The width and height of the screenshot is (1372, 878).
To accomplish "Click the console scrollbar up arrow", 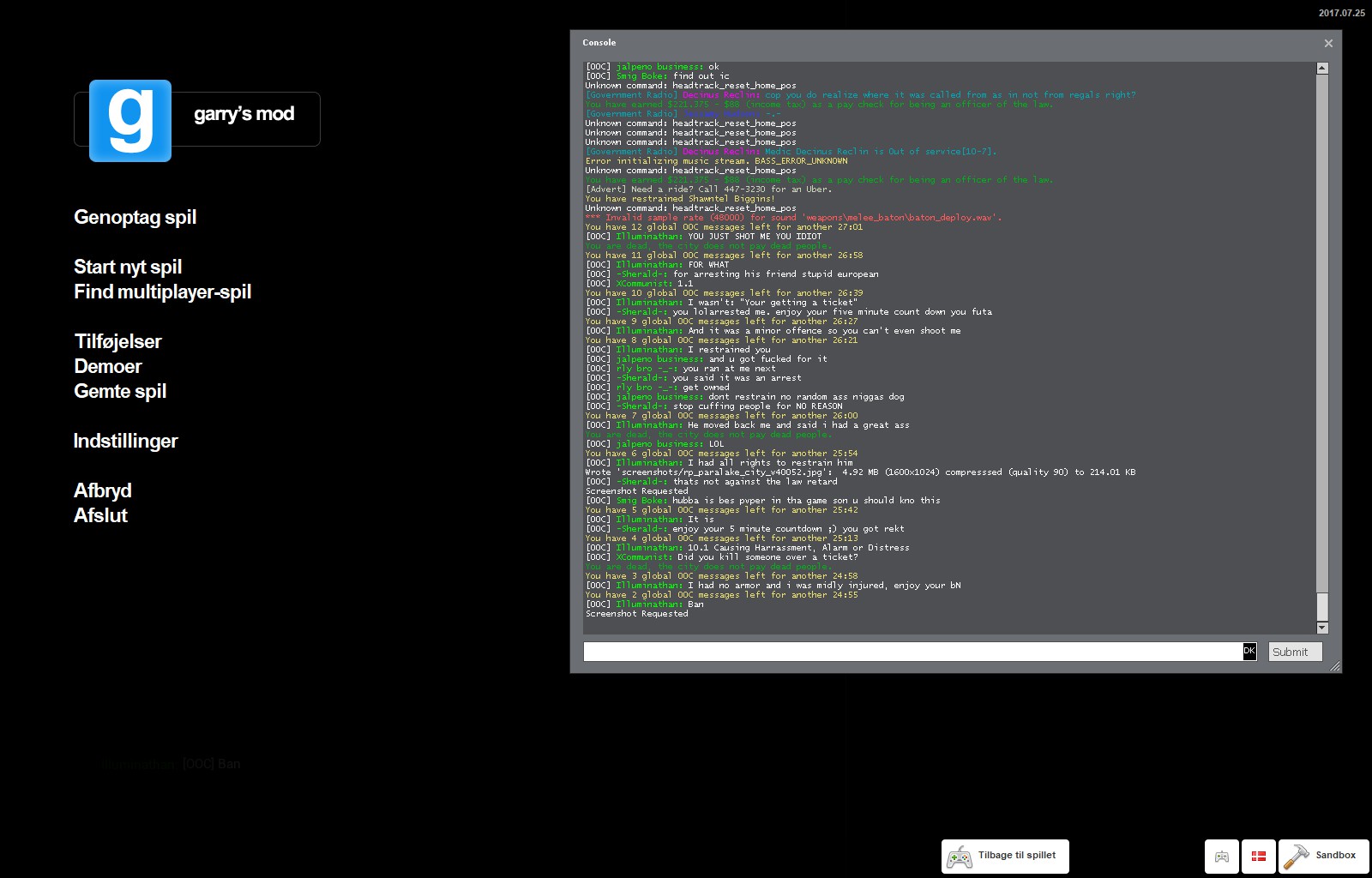I will click(1322, 68).
